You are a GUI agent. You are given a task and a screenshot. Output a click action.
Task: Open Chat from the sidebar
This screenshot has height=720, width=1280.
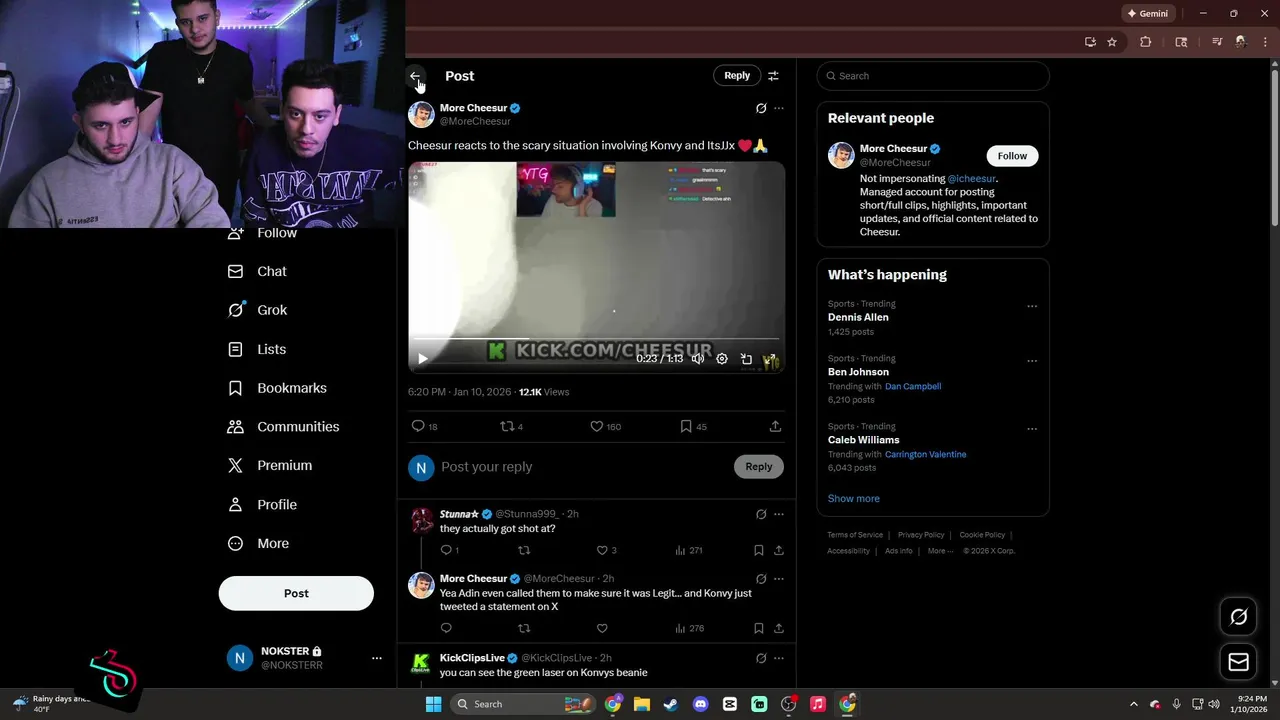(x=258, y=271)
